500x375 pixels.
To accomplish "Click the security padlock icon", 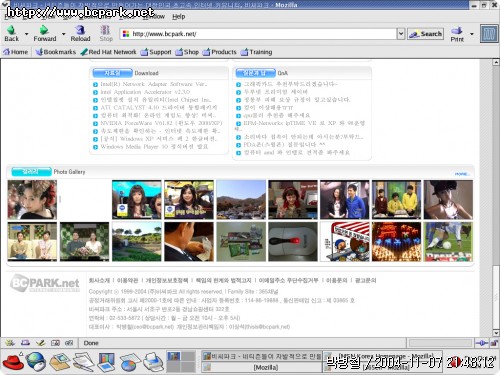I will pos(494,343).
